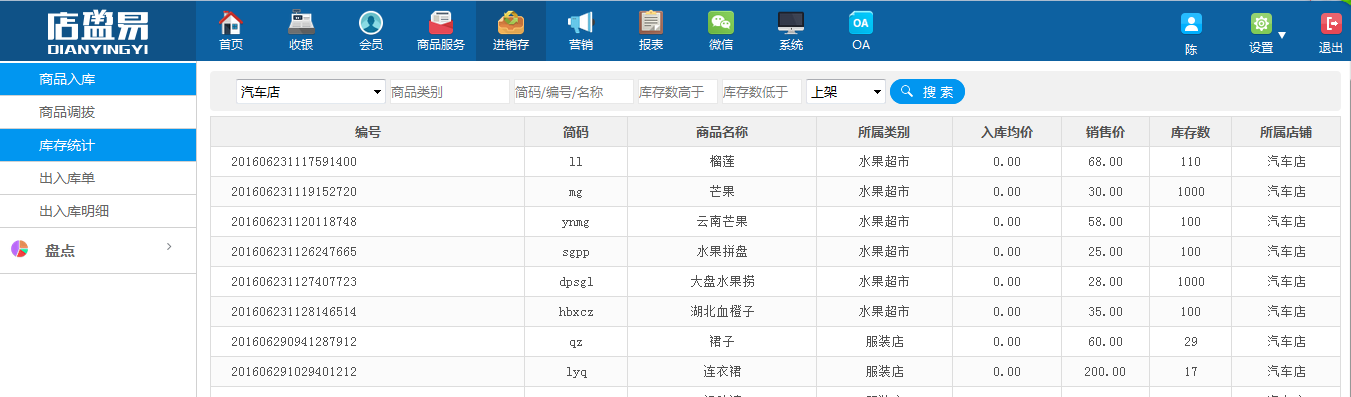
Task: Click the 商品名称 column header
Action: pyautogui.click(x=722, y=132)
